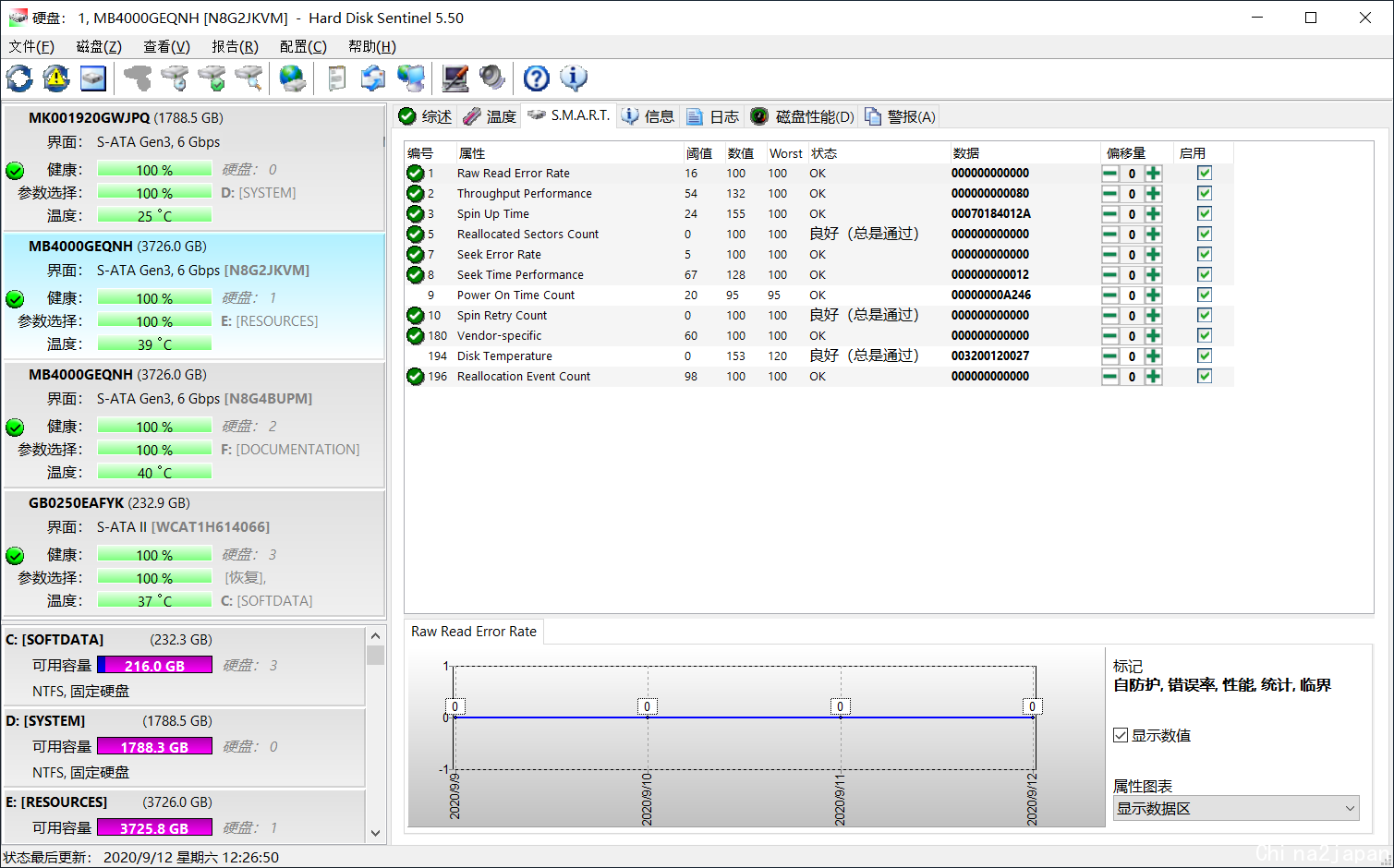Click the blue info about icon
Image resolution: width=1394 pixels, height=868 pixels.
pyautogui.click(x=573, y=78)
